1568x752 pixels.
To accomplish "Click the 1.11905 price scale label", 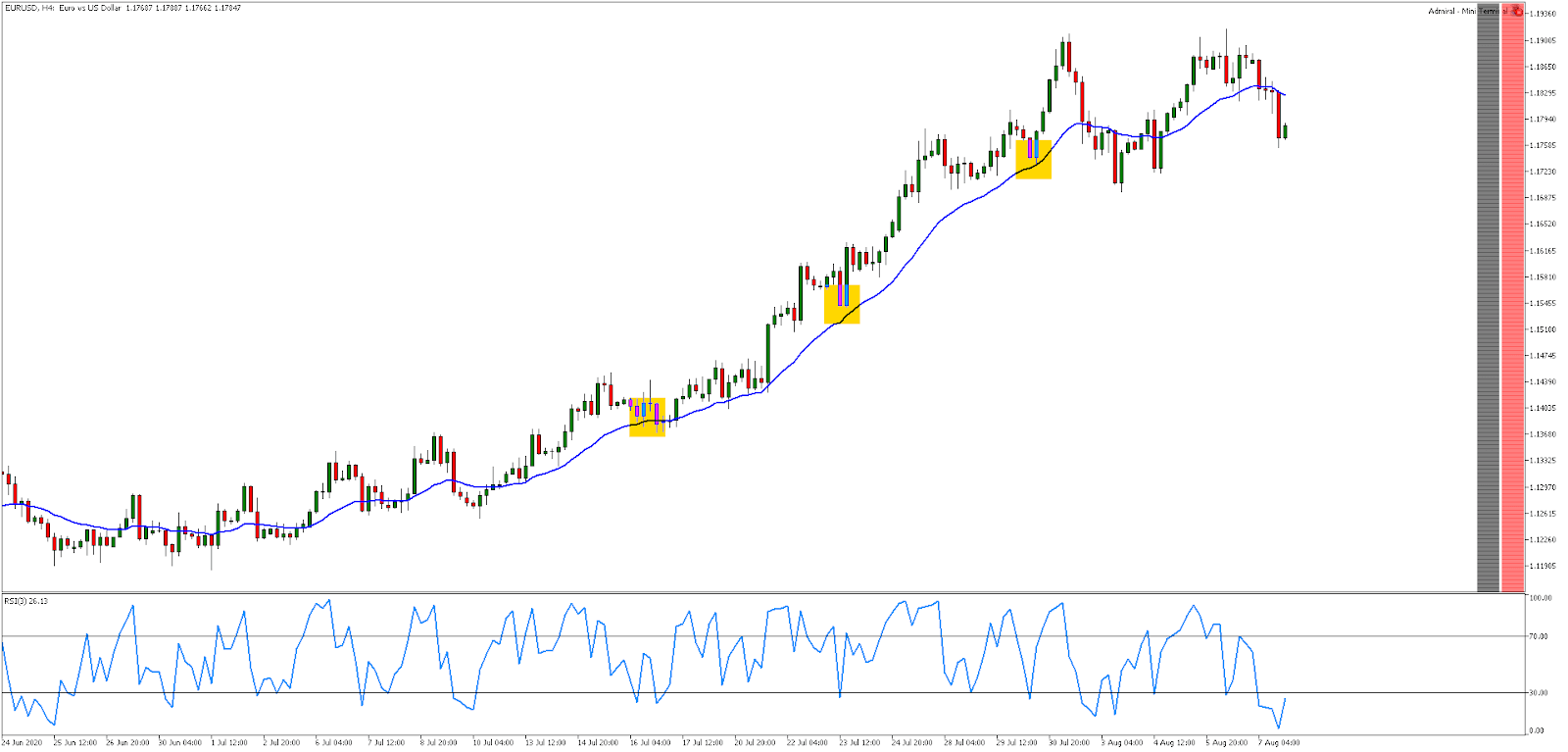I will 1543,566.
